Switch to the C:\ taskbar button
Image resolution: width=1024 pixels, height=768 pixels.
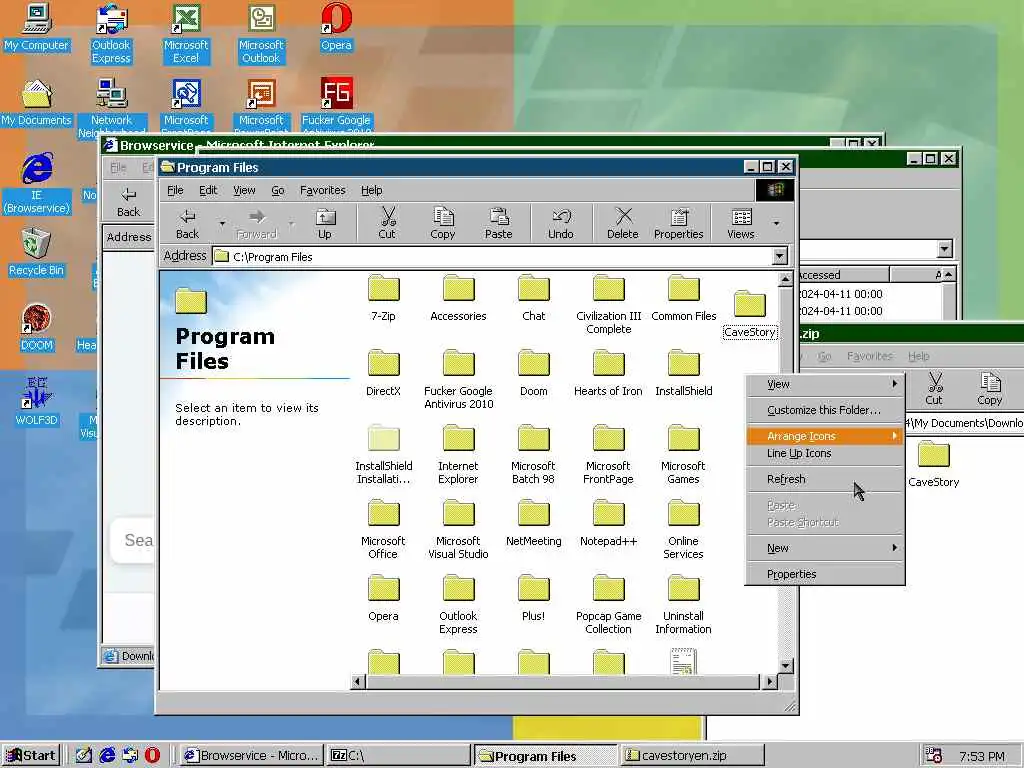398,756
